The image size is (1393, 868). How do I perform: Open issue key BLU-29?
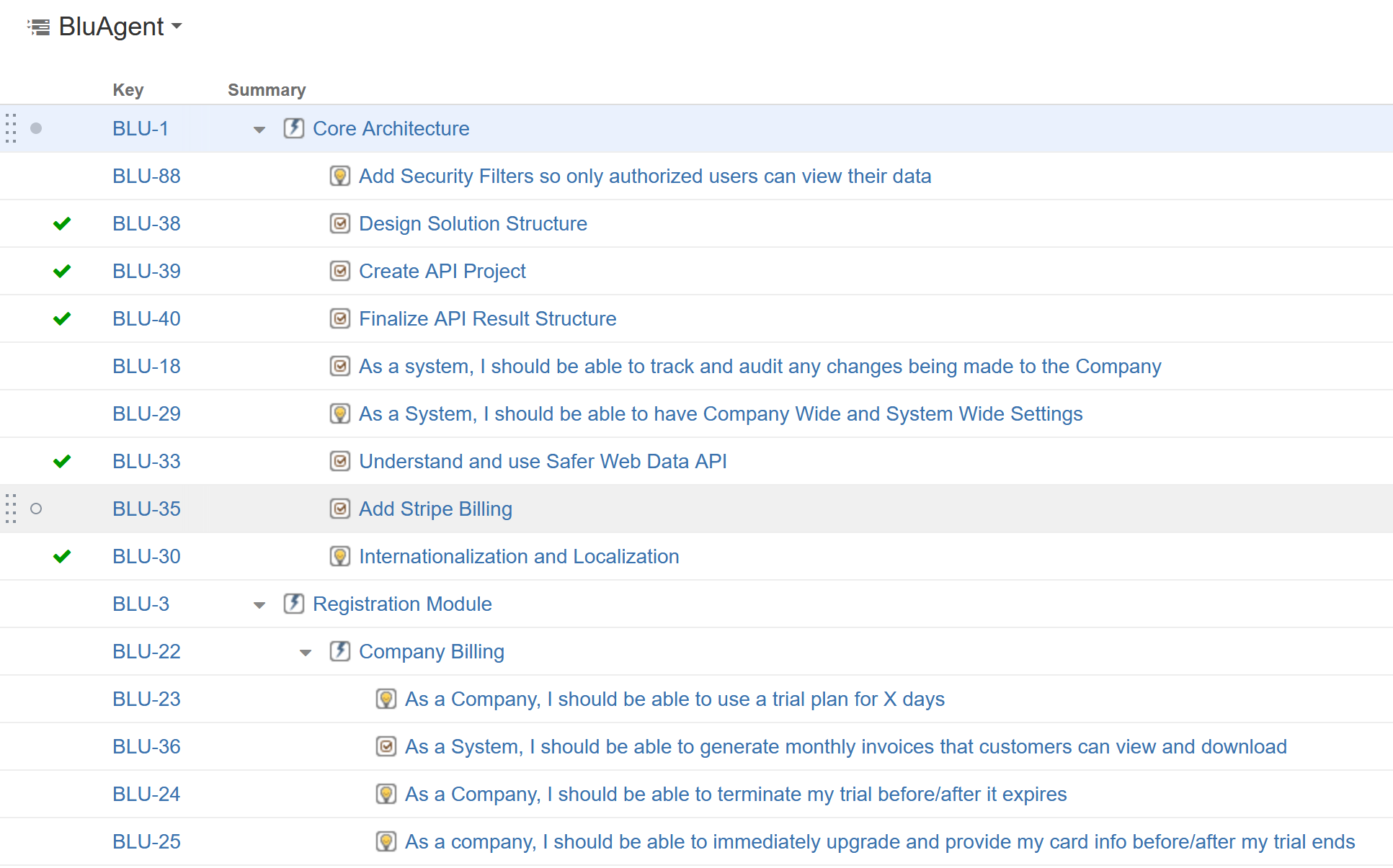coord(146,413)
